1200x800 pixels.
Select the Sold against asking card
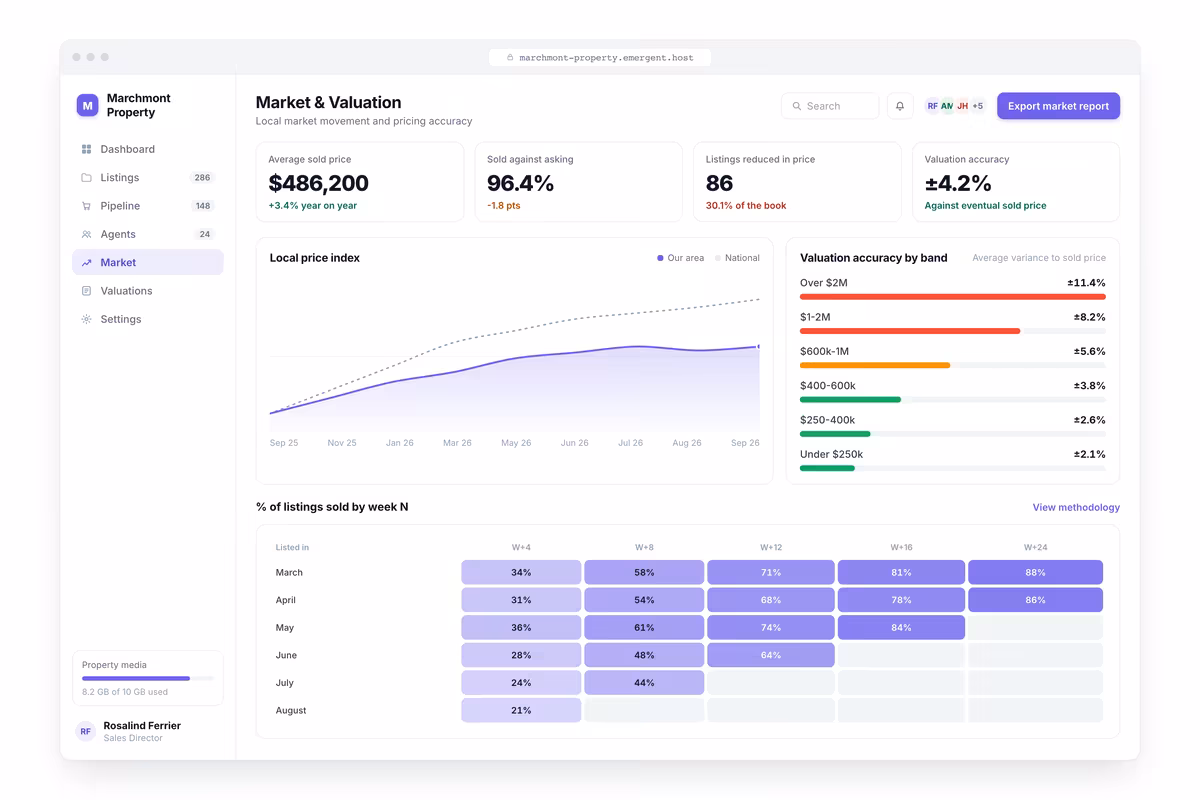578,182
